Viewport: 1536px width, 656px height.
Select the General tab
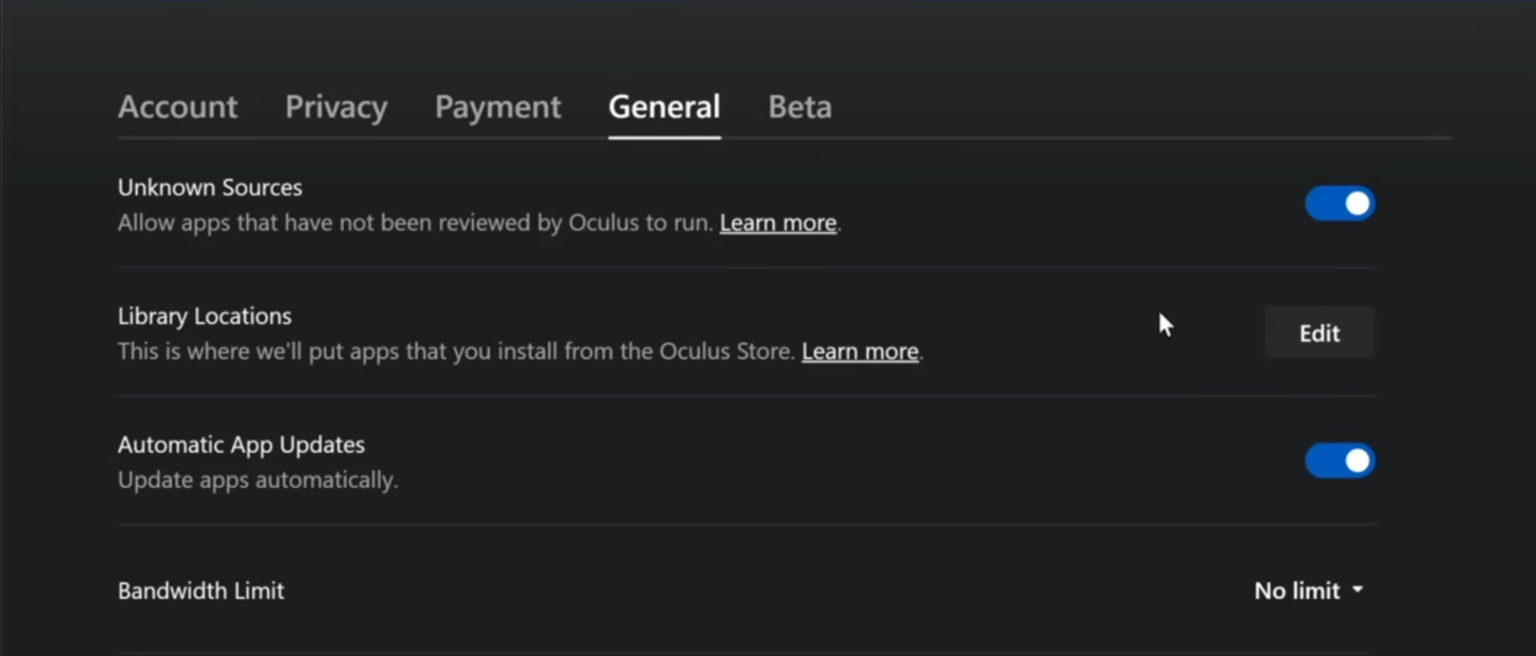click(664, 107)
